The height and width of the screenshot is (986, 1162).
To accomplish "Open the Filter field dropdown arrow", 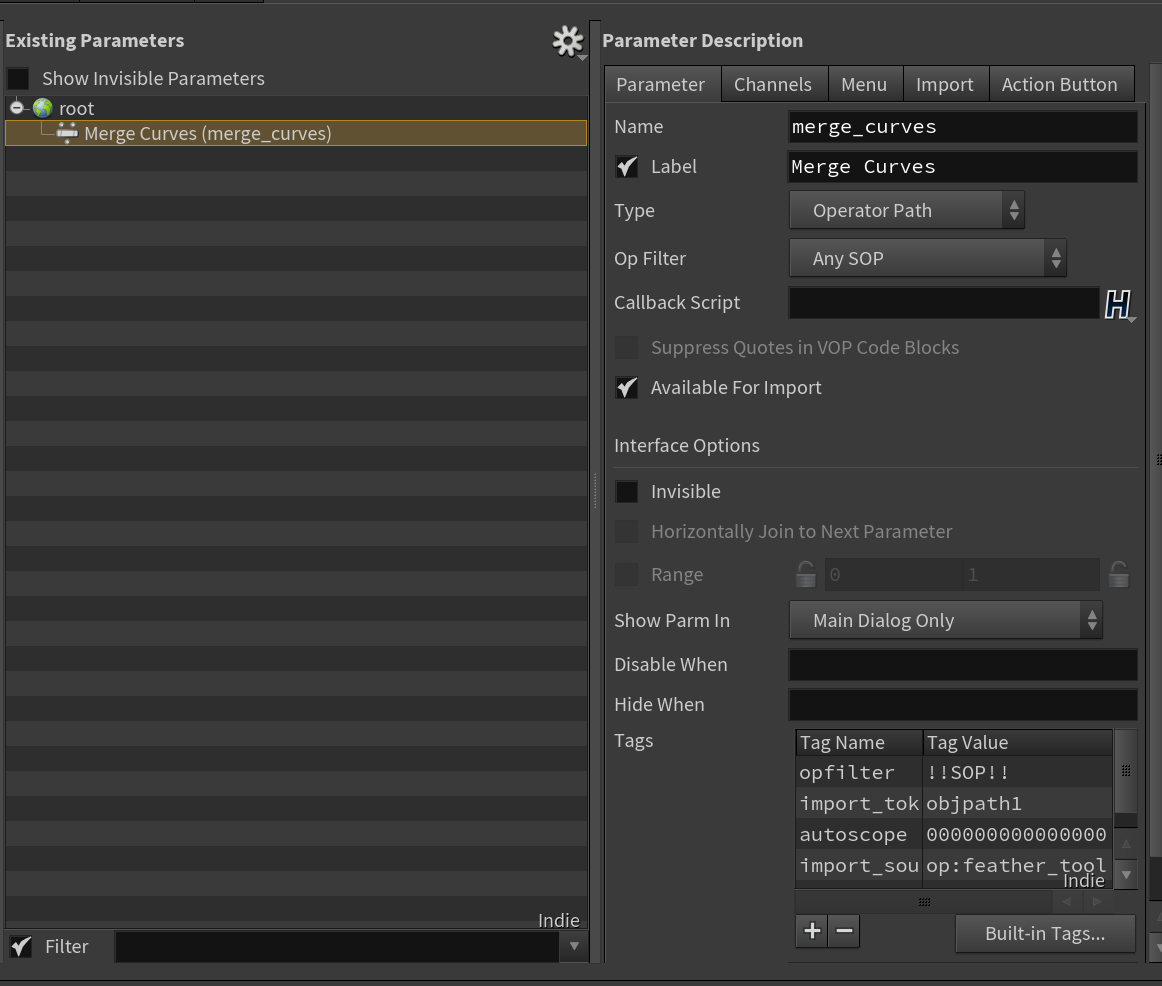I will click(x=574, y=946).
